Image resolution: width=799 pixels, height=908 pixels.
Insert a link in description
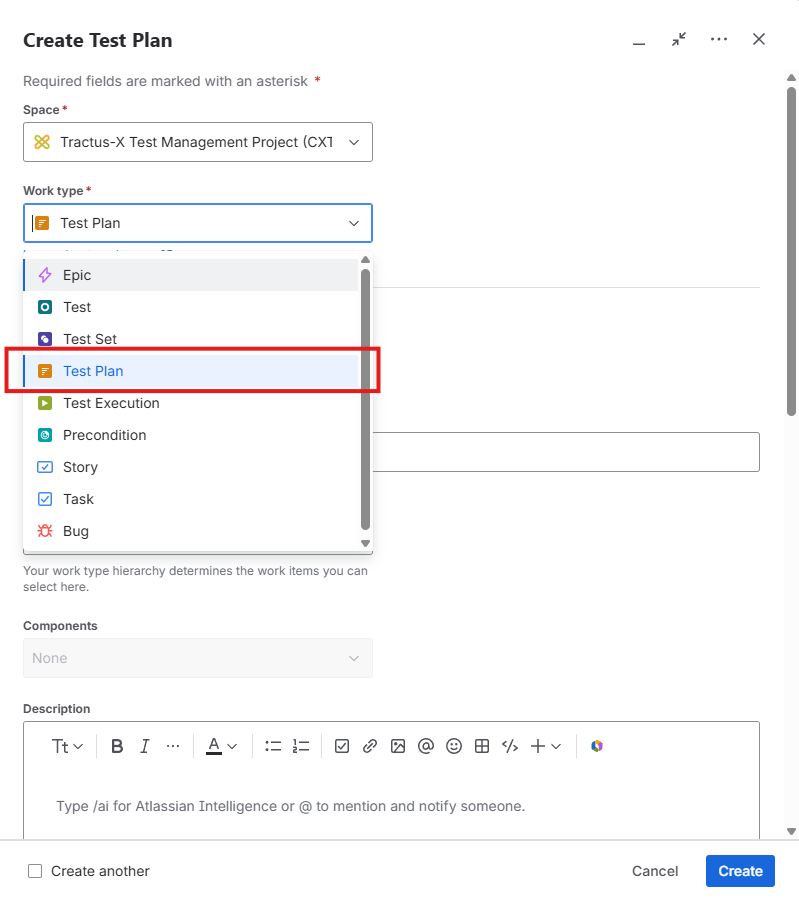coord(370,746)
